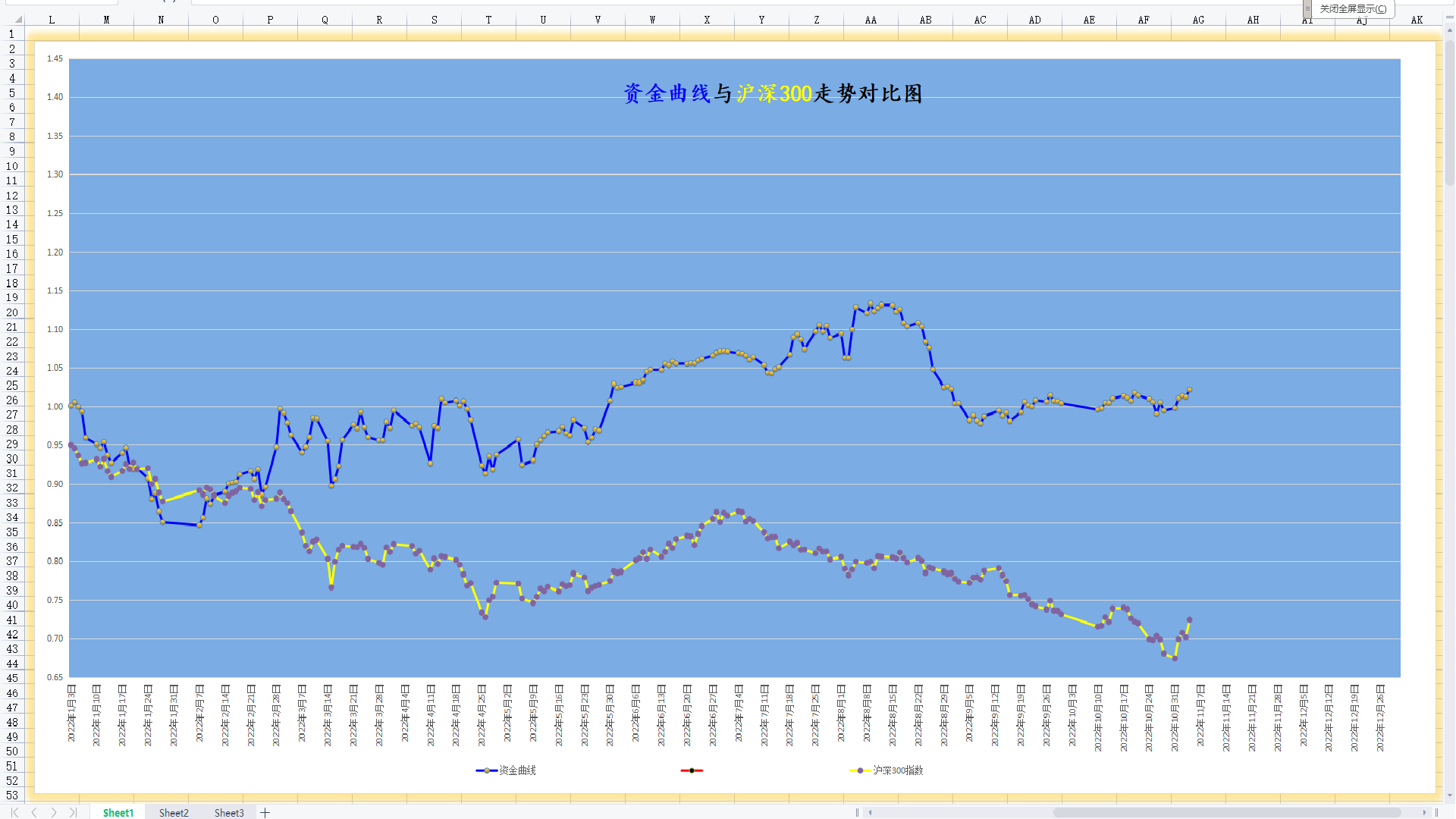Click the full-screen toolbar grip icon
The height and width of the screenshot is (819, 1456).
point(1307,9)
